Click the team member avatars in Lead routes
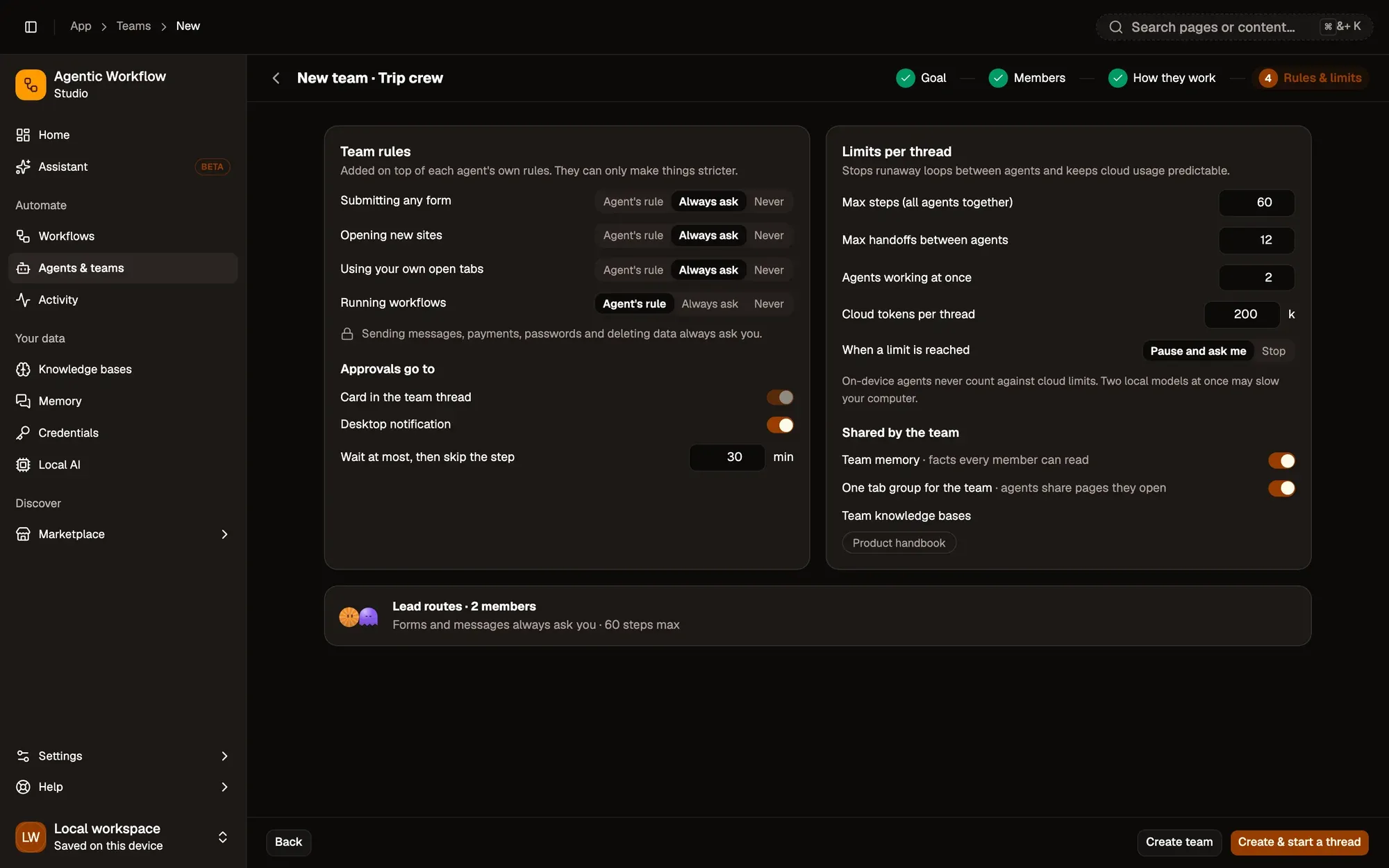Image resolution: width=1389 pixels, height=868 pixels. pos(358,617)
